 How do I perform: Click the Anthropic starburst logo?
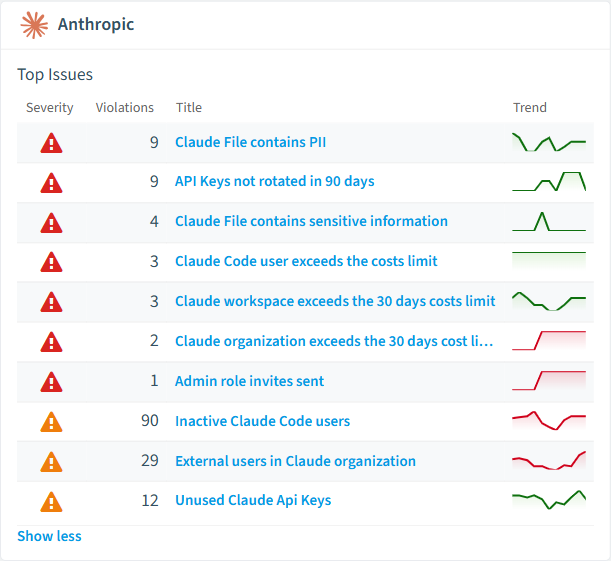pos(34,25)
